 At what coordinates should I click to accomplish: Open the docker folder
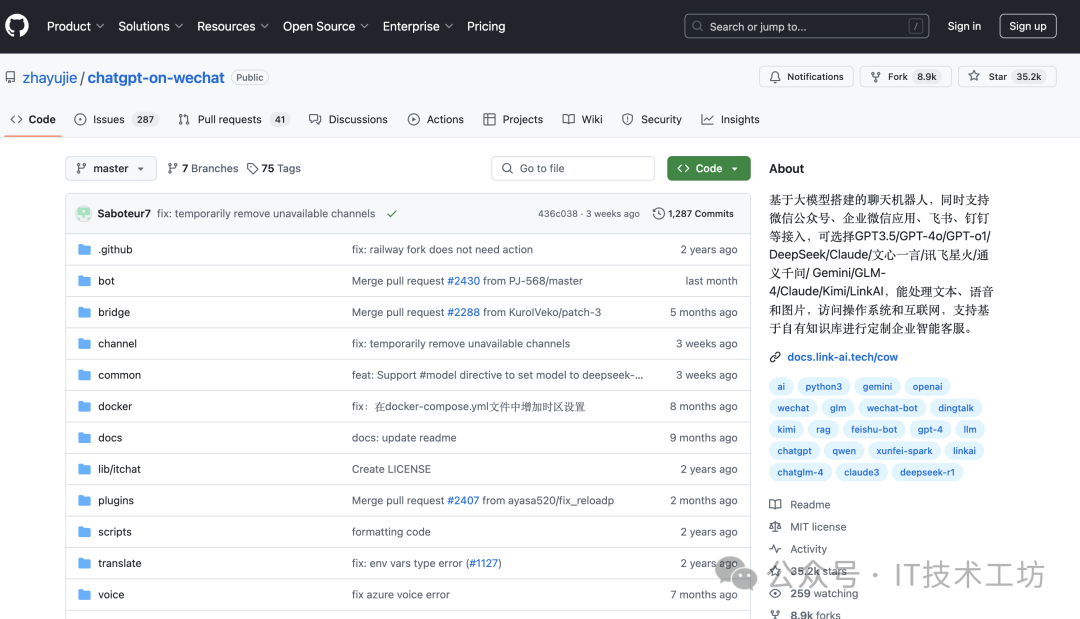coord(115,407)
